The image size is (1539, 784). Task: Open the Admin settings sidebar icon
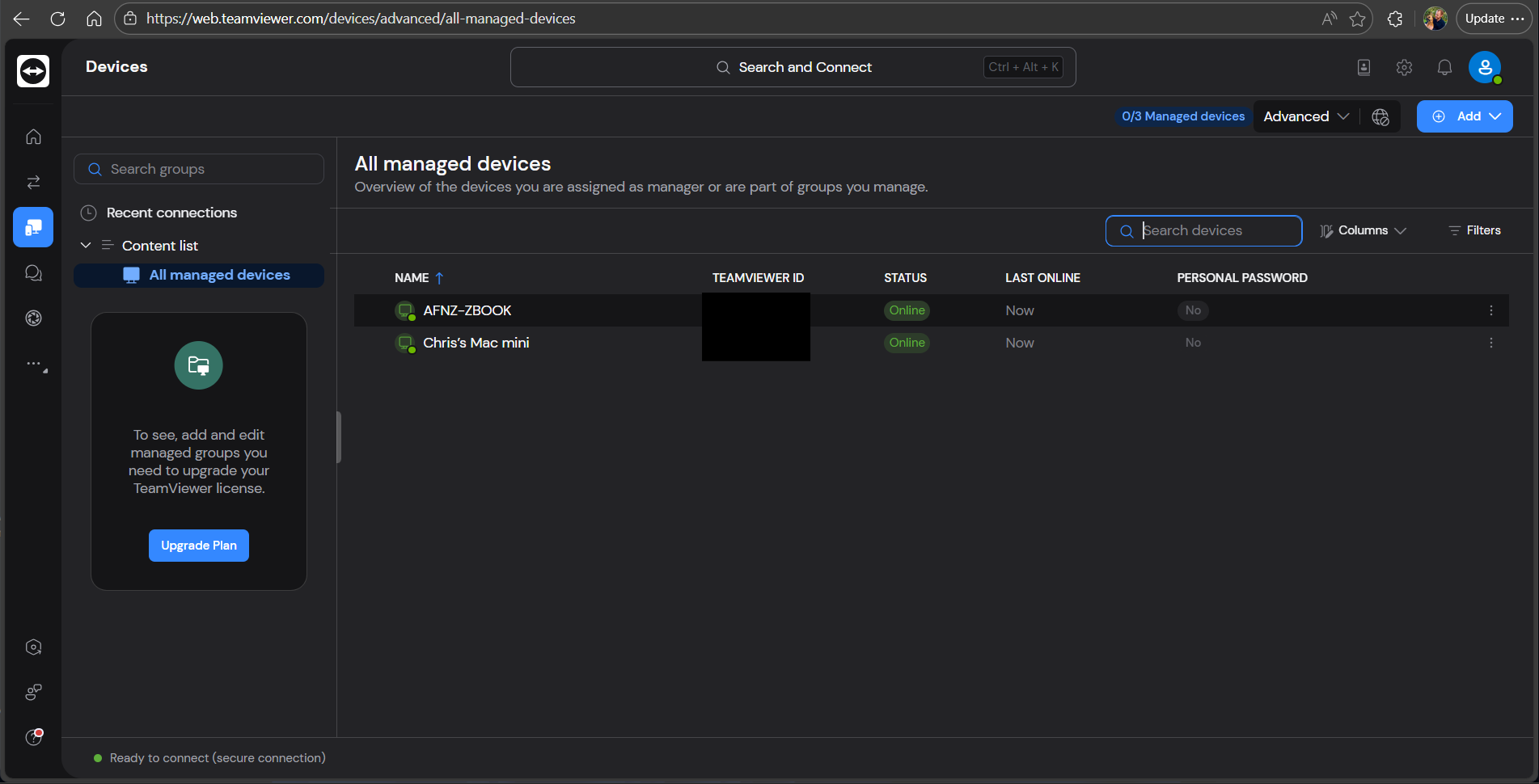pyautogui.click(x=33, y=318)
